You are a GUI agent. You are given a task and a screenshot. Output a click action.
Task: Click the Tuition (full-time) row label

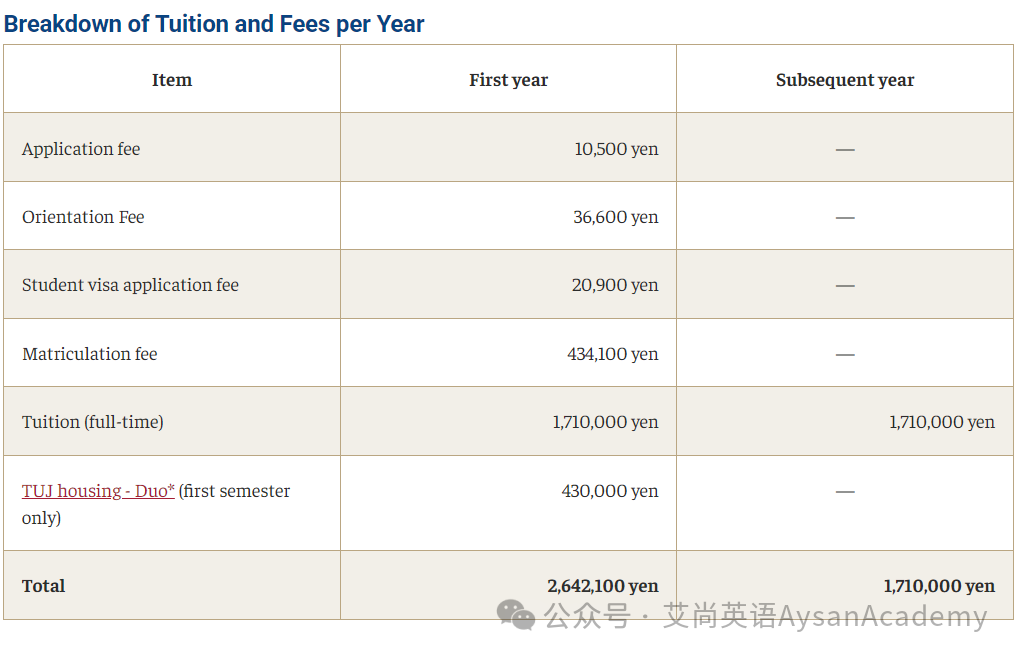[x=92, y=422]
